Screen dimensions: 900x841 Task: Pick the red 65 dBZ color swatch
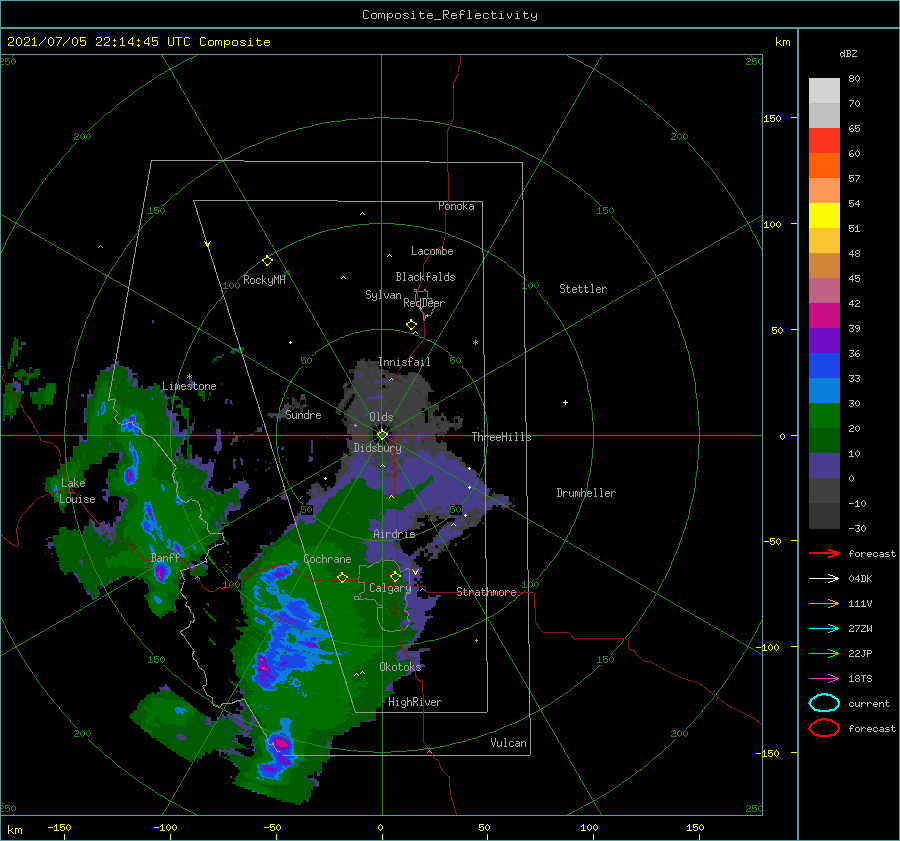tap(824, 140)
